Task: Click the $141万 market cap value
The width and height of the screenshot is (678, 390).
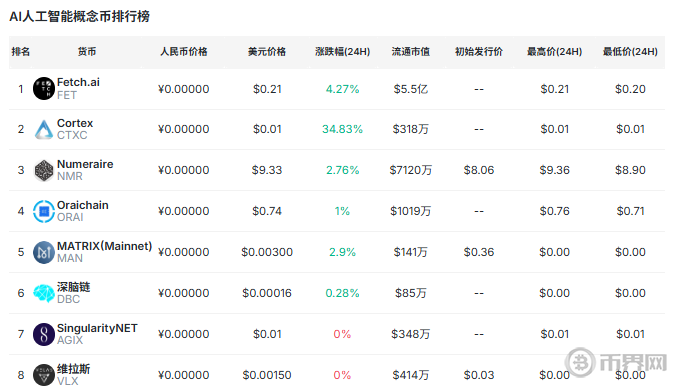Action: (x=411, y=252)
